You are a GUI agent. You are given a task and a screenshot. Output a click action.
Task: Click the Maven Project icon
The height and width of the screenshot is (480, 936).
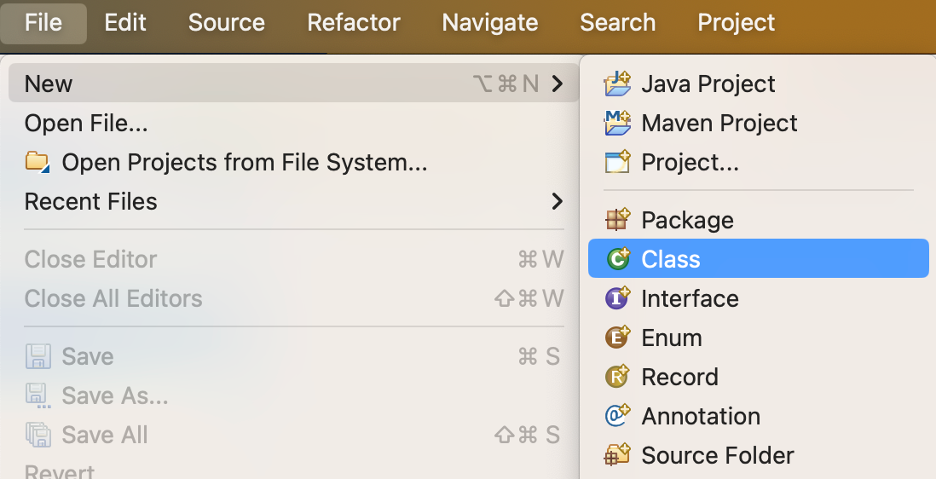[618, 123]
